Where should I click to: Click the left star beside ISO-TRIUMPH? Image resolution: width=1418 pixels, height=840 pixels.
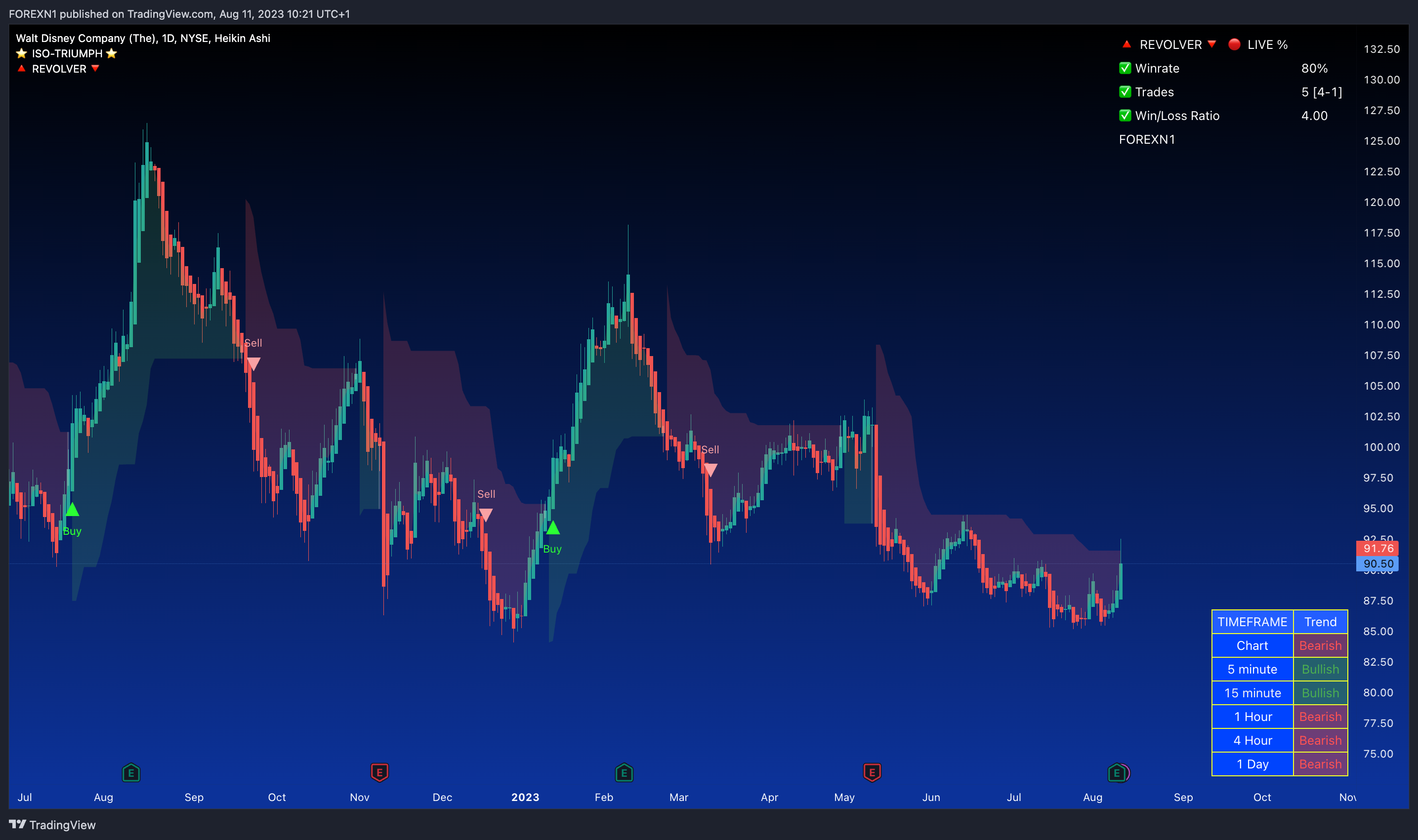pos(22,53)
